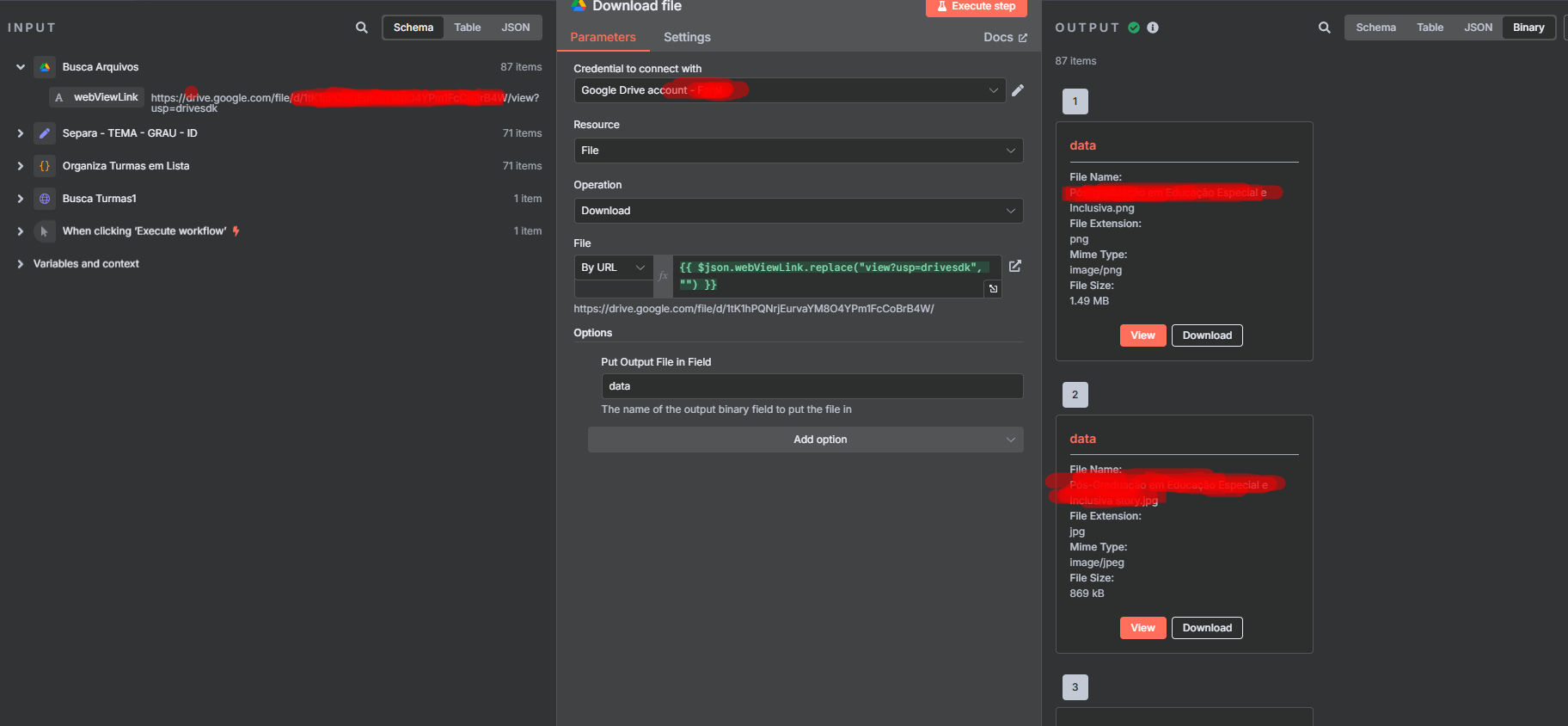Click the Google Drive icon of Busca Arquivos
The height and width of the screenshot is (726, 1568).
tap(45, 67)
